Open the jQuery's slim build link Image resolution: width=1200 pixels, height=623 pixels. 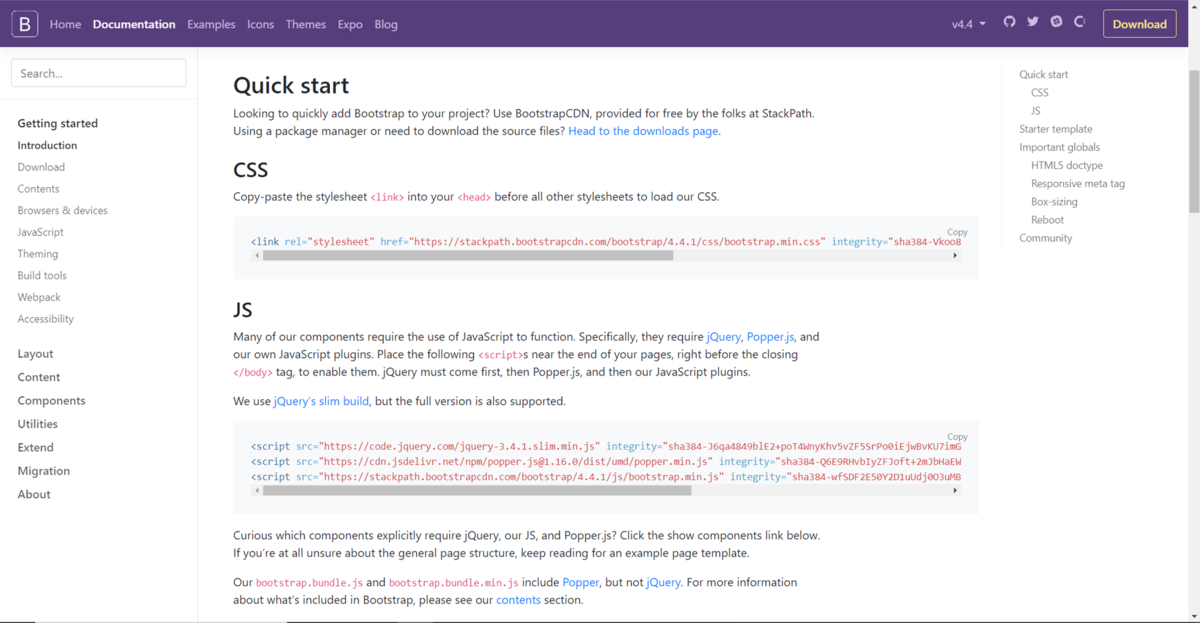coord(321,401)
